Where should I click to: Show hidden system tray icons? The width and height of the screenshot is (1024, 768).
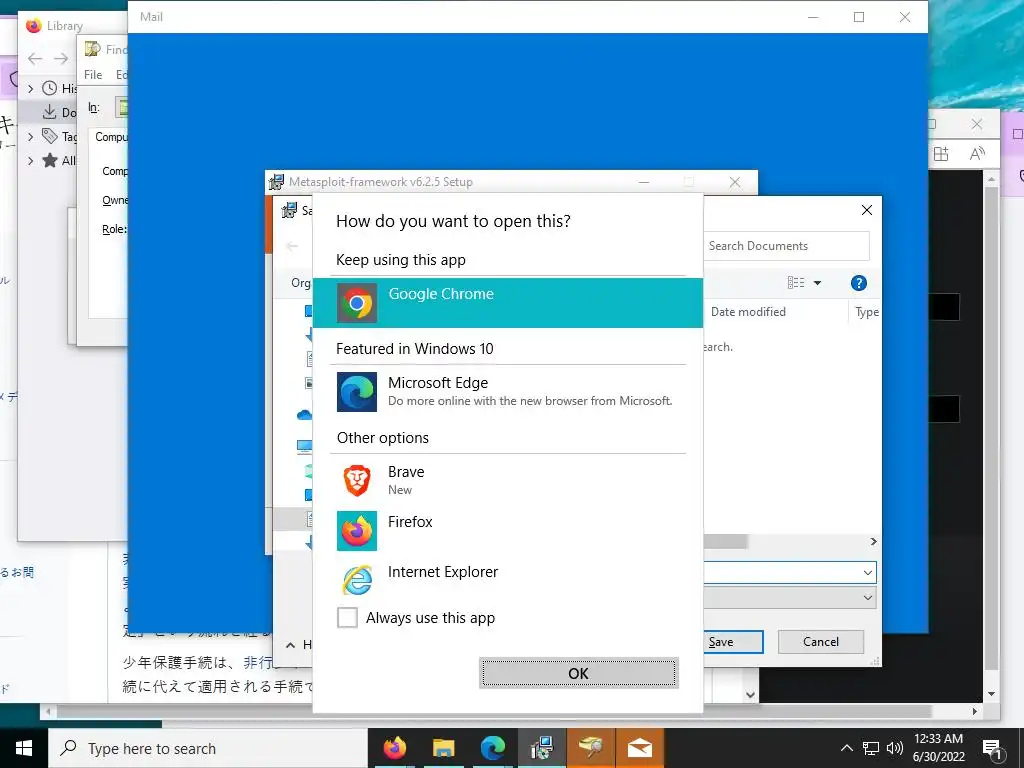846,748
